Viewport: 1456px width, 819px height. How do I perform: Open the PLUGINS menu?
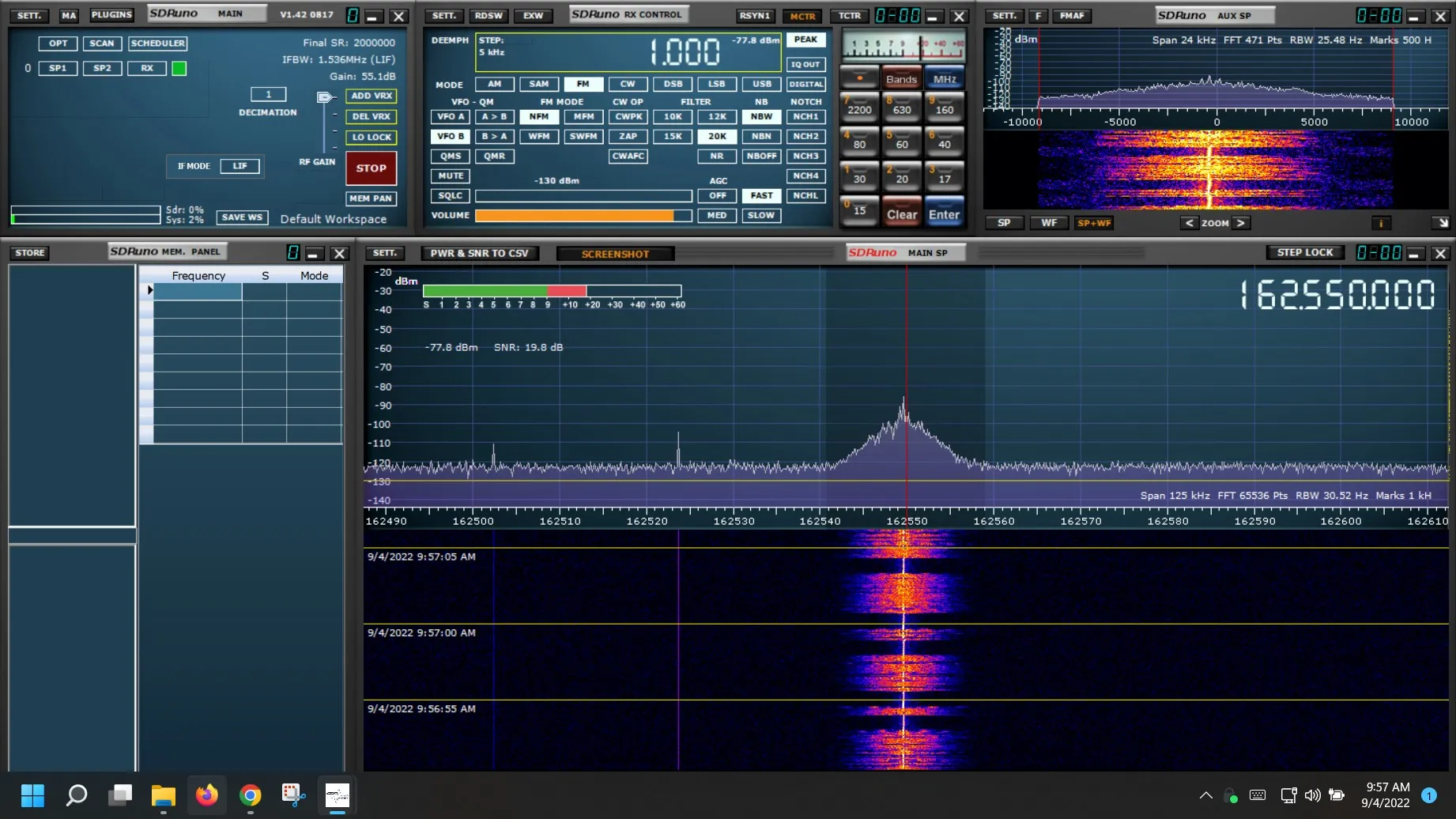click(x=111, y=15)
